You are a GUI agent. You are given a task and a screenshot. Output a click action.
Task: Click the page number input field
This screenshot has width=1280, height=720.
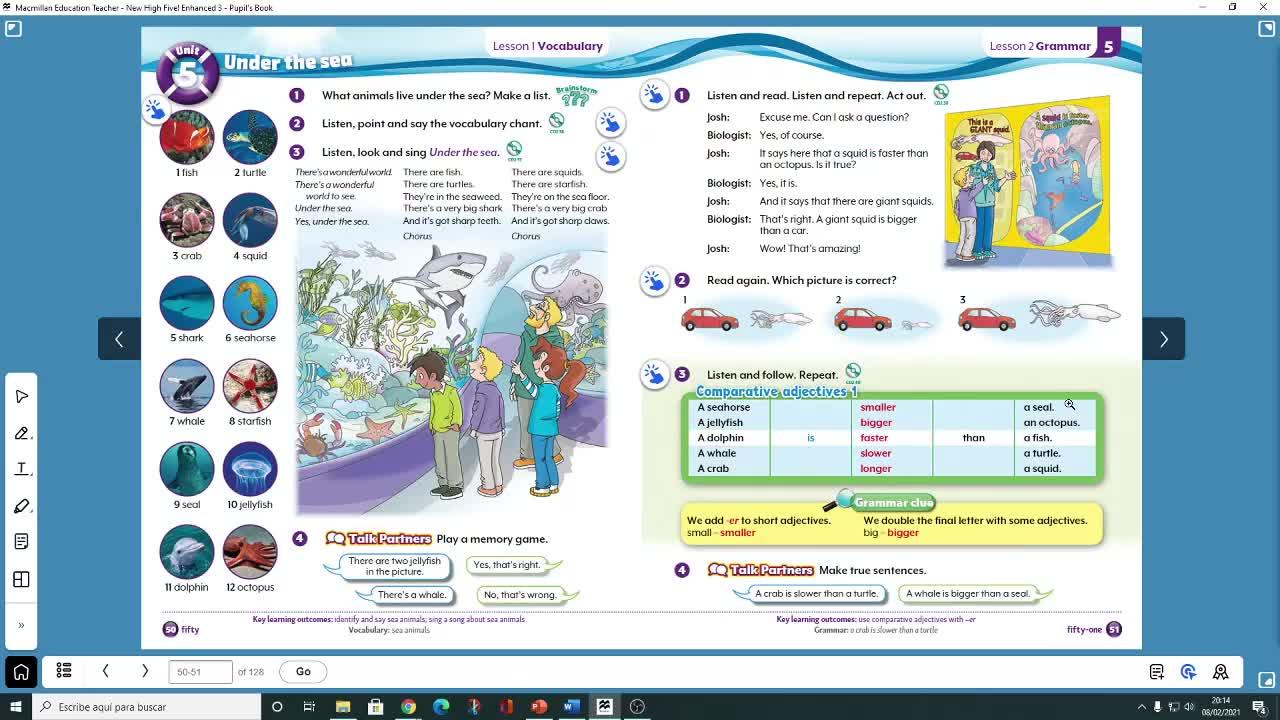[x=200, y=672]
